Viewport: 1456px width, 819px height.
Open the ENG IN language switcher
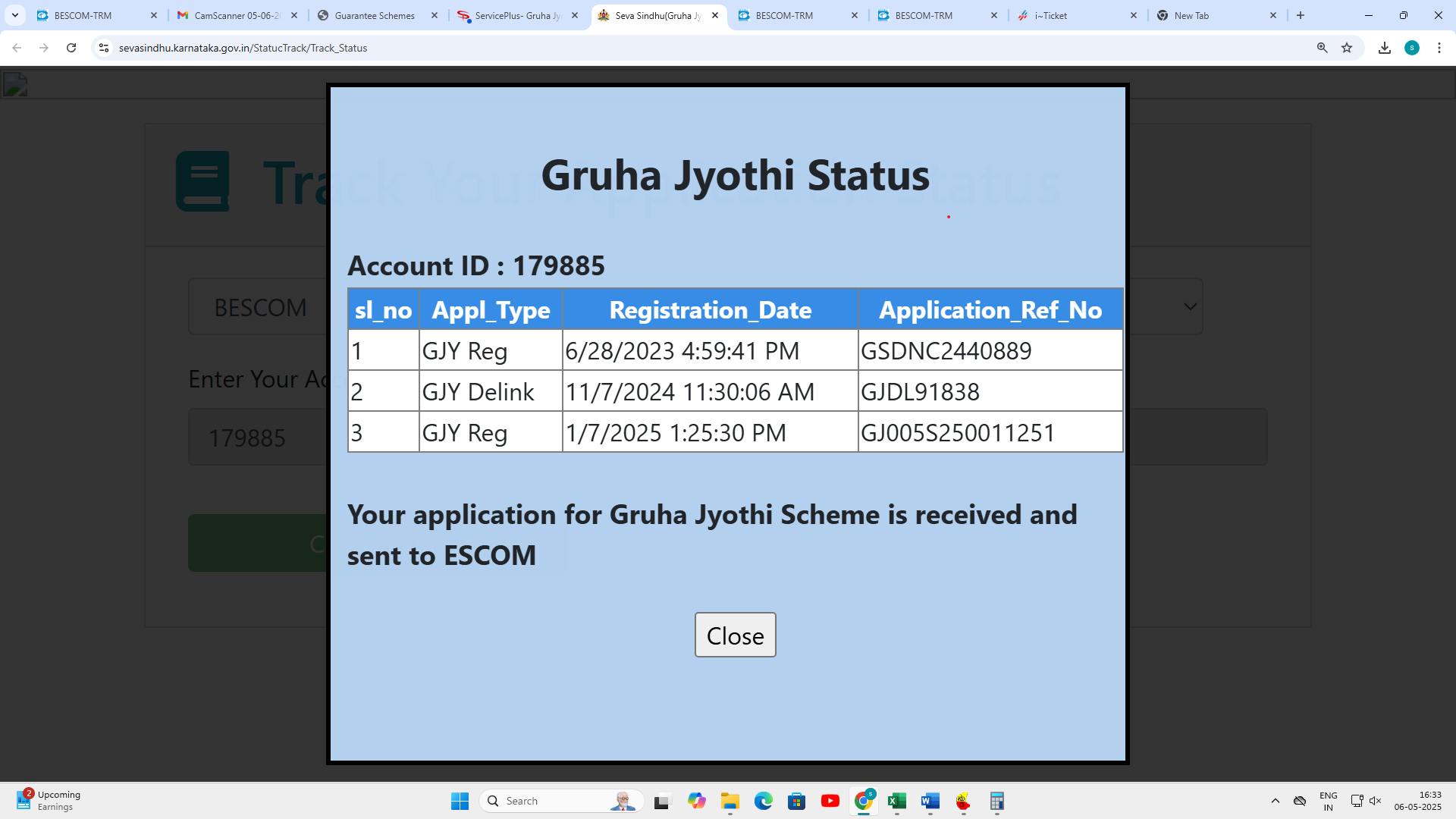(1328, 801)
